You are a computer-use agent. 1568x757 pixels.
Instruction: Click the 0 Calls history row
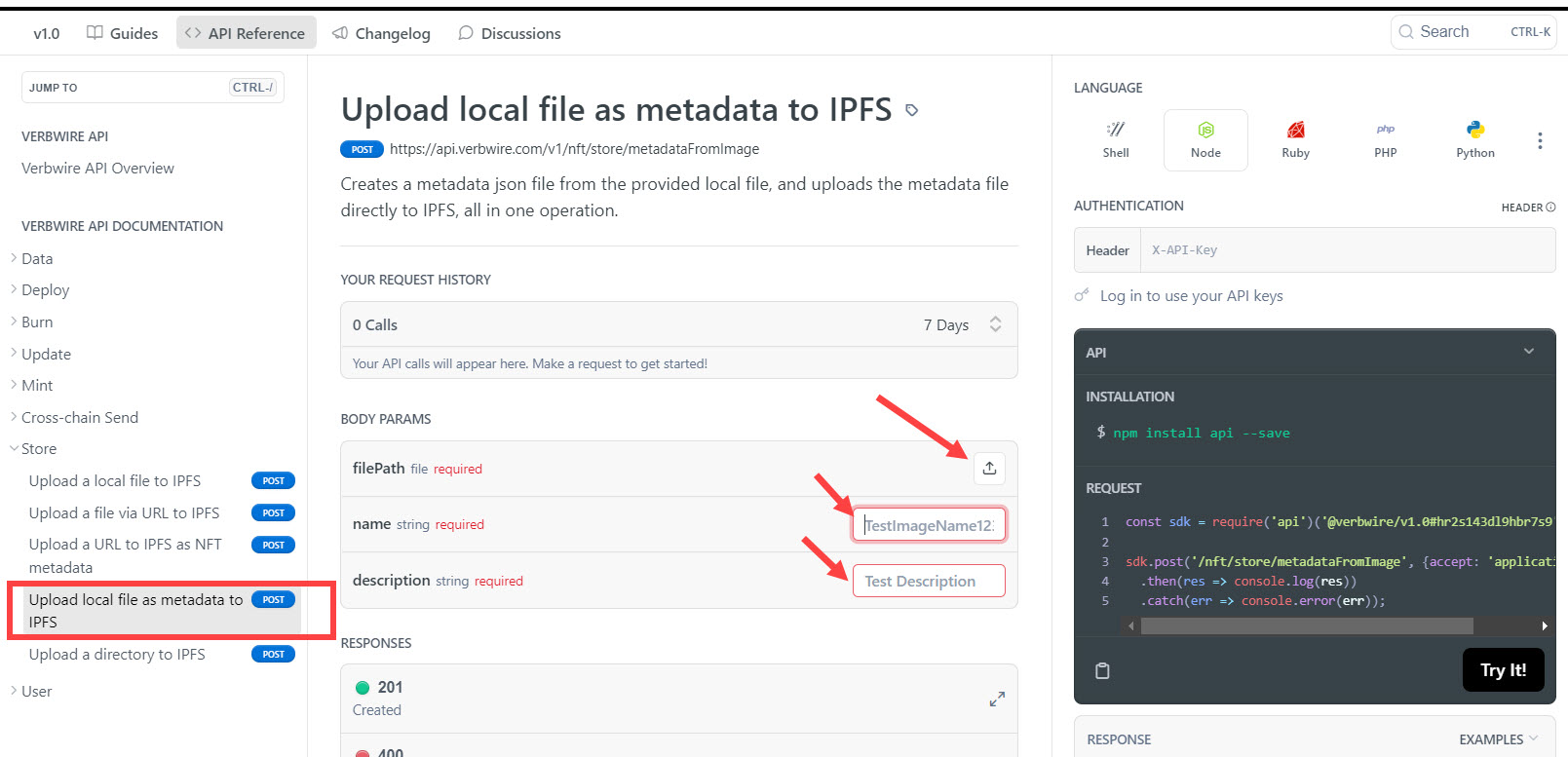(x=679, y=324)
